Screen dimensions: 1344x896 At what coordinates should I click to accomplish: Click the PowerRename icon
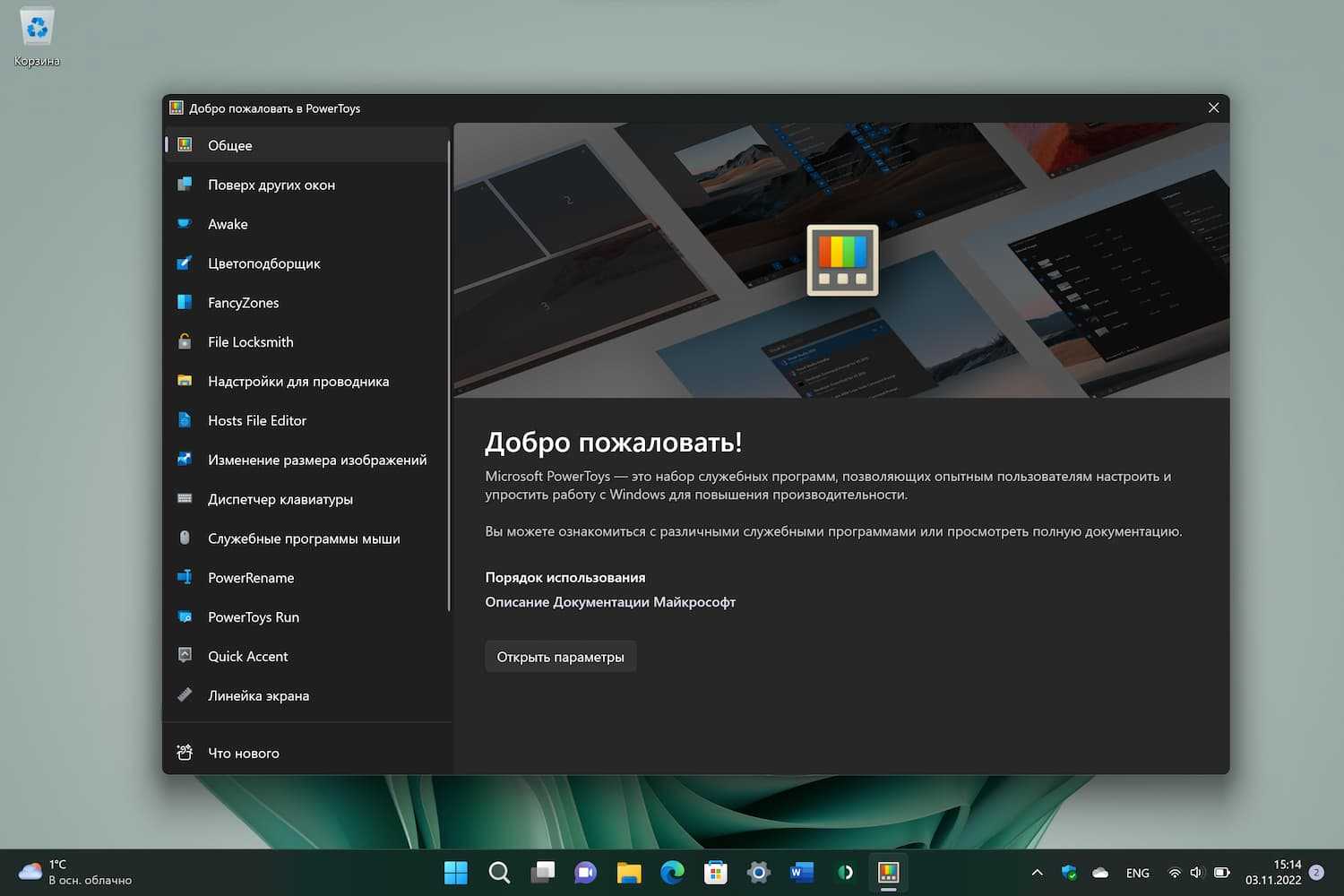(x=185, y=578)
